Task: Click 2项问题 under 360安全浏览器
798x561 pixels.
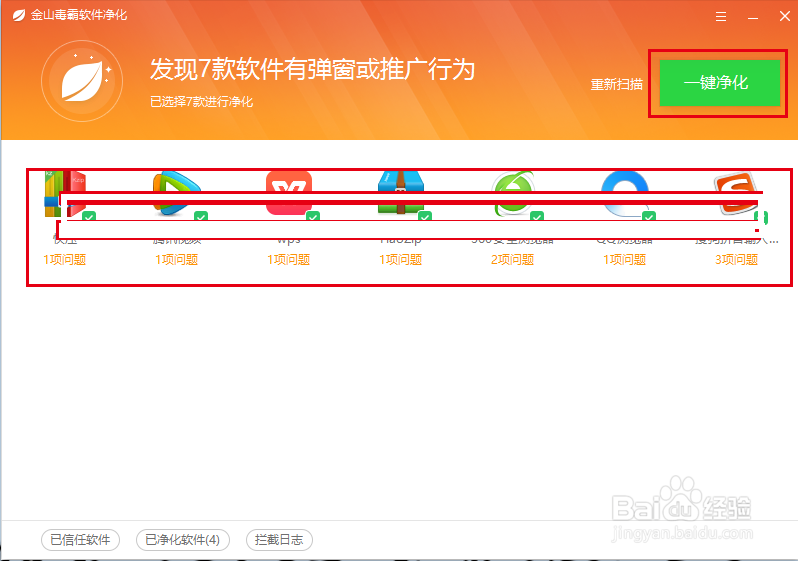Action: (512, 260)
